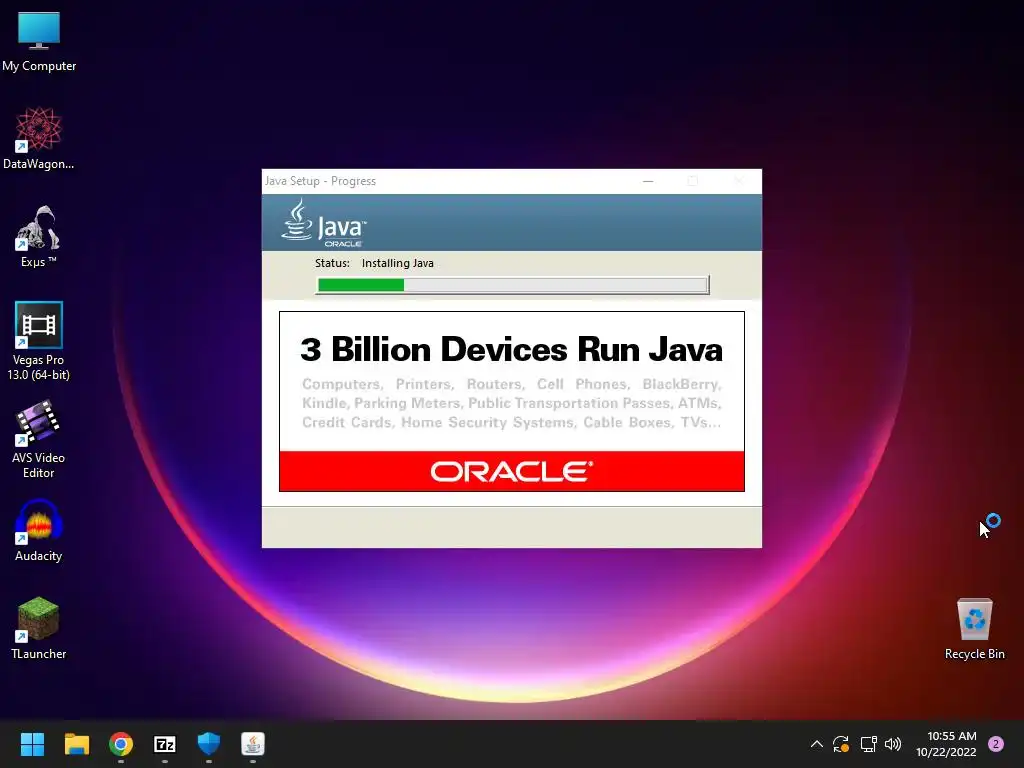
Task: Select the Vegas Pro 13.0 shortcut
Action: pos(39,342)
